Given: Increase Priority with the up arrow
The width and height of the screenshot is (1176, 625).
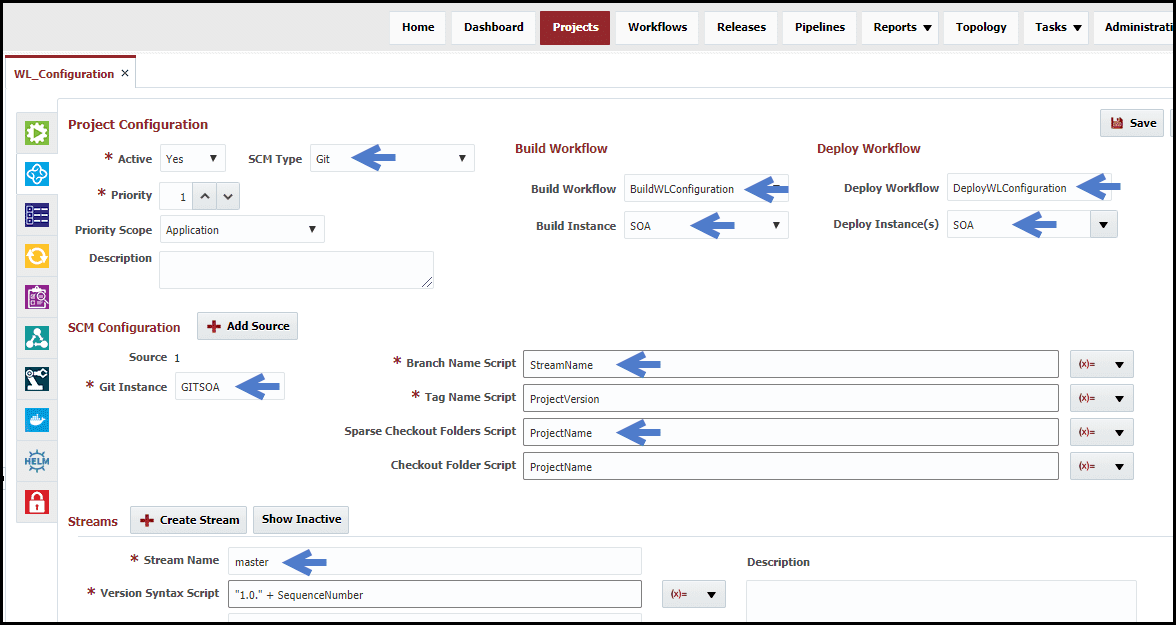Looking at the screenshot, I should click(205, 197).
